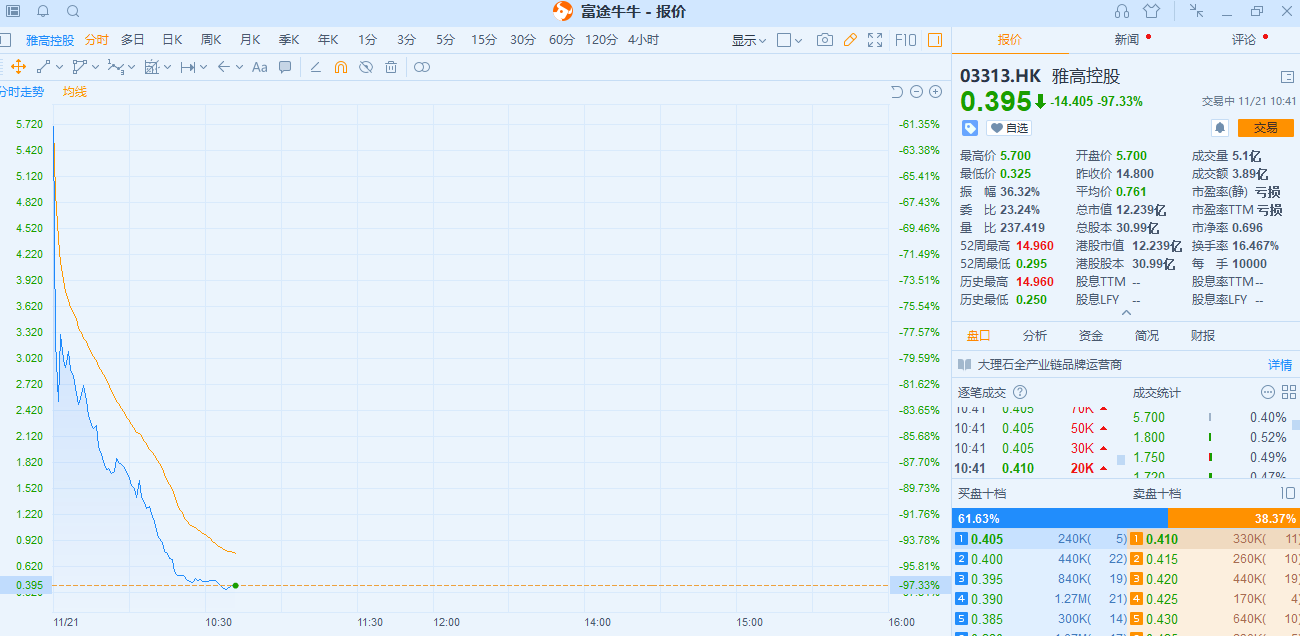This screenshot has height=636, width=1300.
Task: Open the skin theme shirt icon
Action: [1151, 11]
